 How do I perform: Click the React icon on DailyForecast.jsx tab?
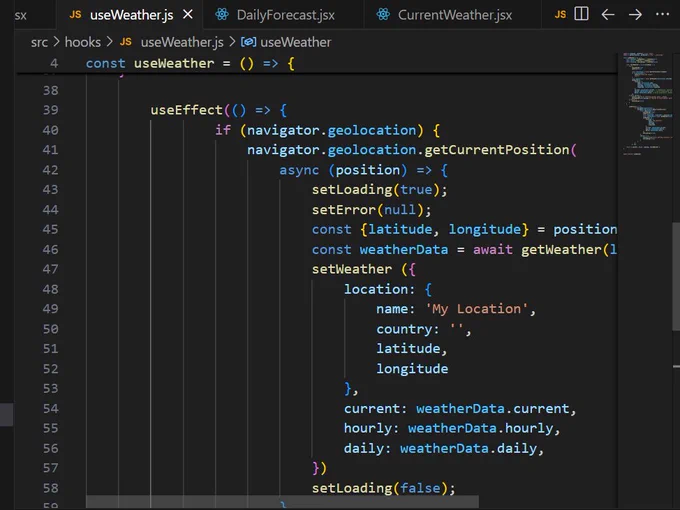[x=222, y=15]
